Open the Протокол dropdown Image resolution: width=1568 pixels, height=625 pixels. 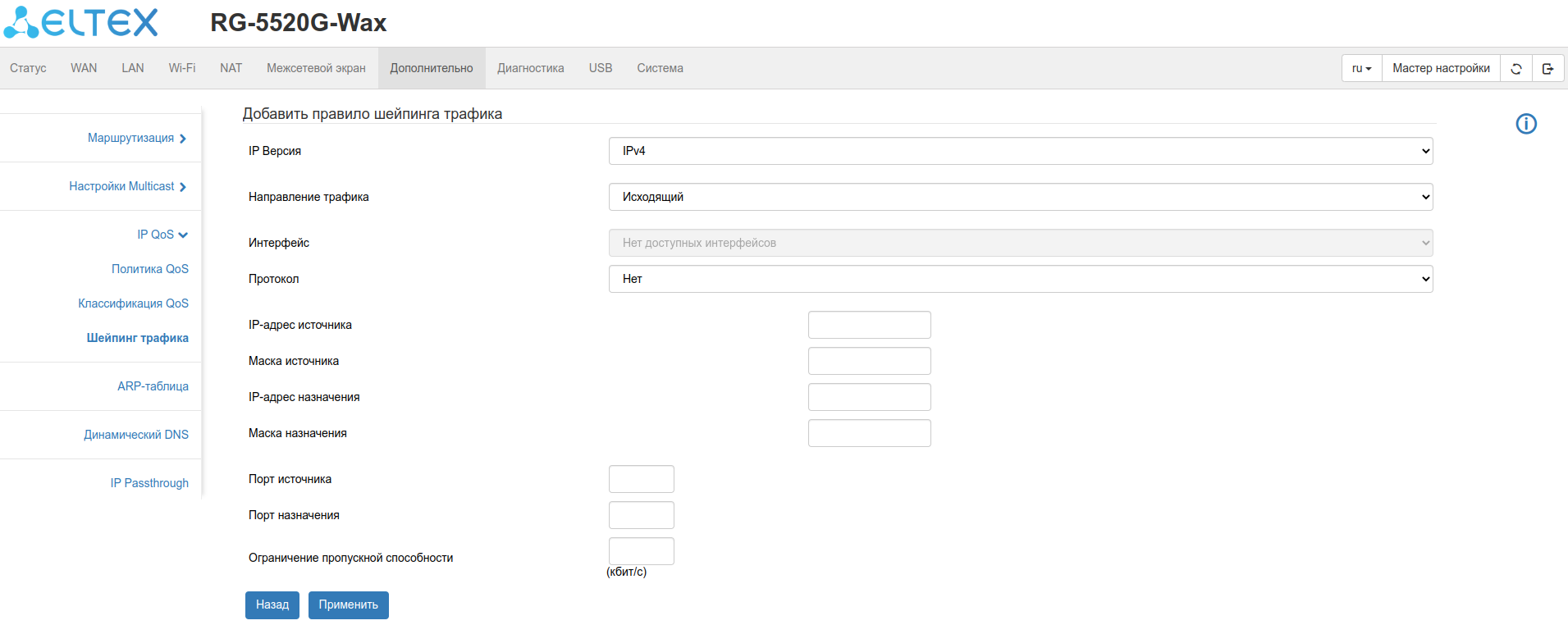tap(1020, 279)
